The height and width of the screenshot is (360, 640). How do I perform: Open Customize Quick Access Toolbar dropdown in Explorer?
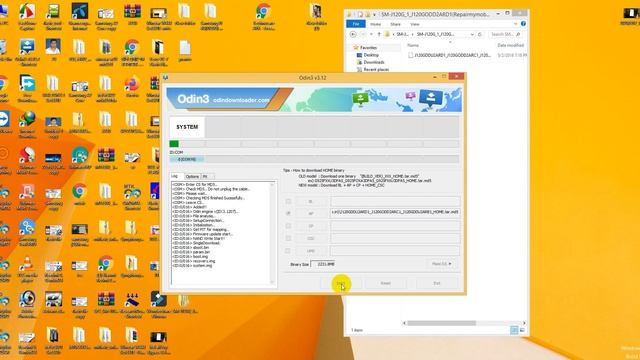pos(374,14)
